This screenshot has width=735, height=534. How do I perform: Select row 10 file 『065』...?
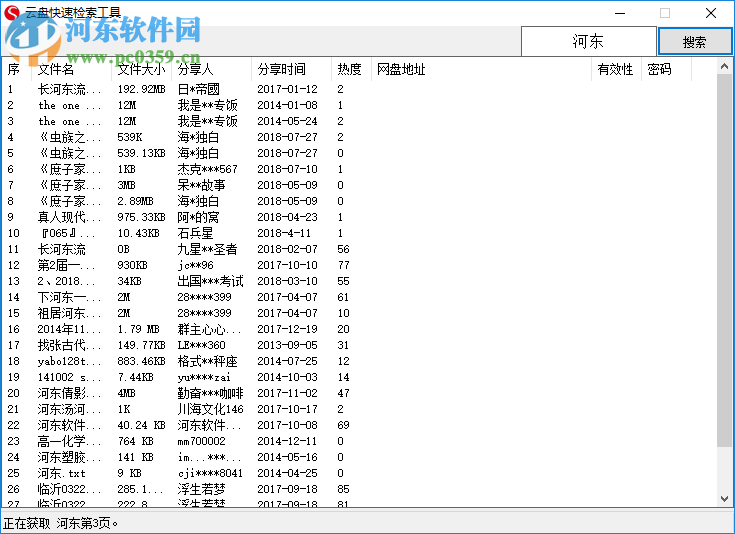[x=359, y=233]
